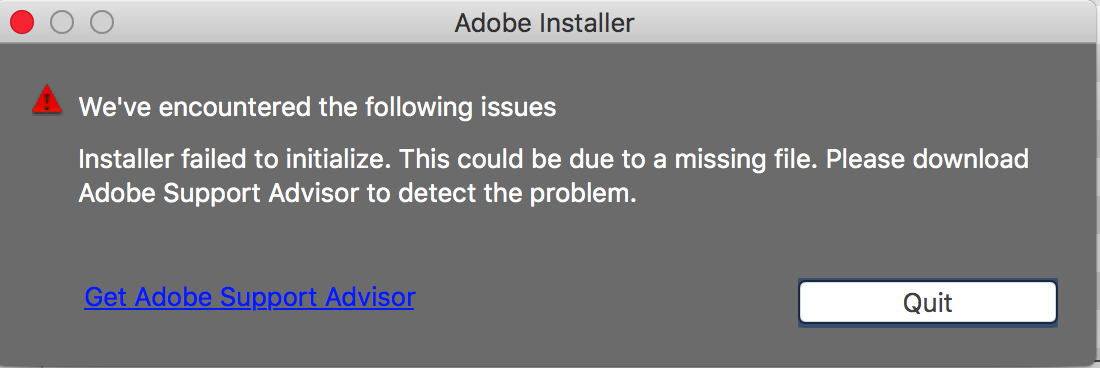The height and width of the screenshot is (368, 1100).
Task: Click "detect the problem" at message end
Action: (x=517, y=193)
